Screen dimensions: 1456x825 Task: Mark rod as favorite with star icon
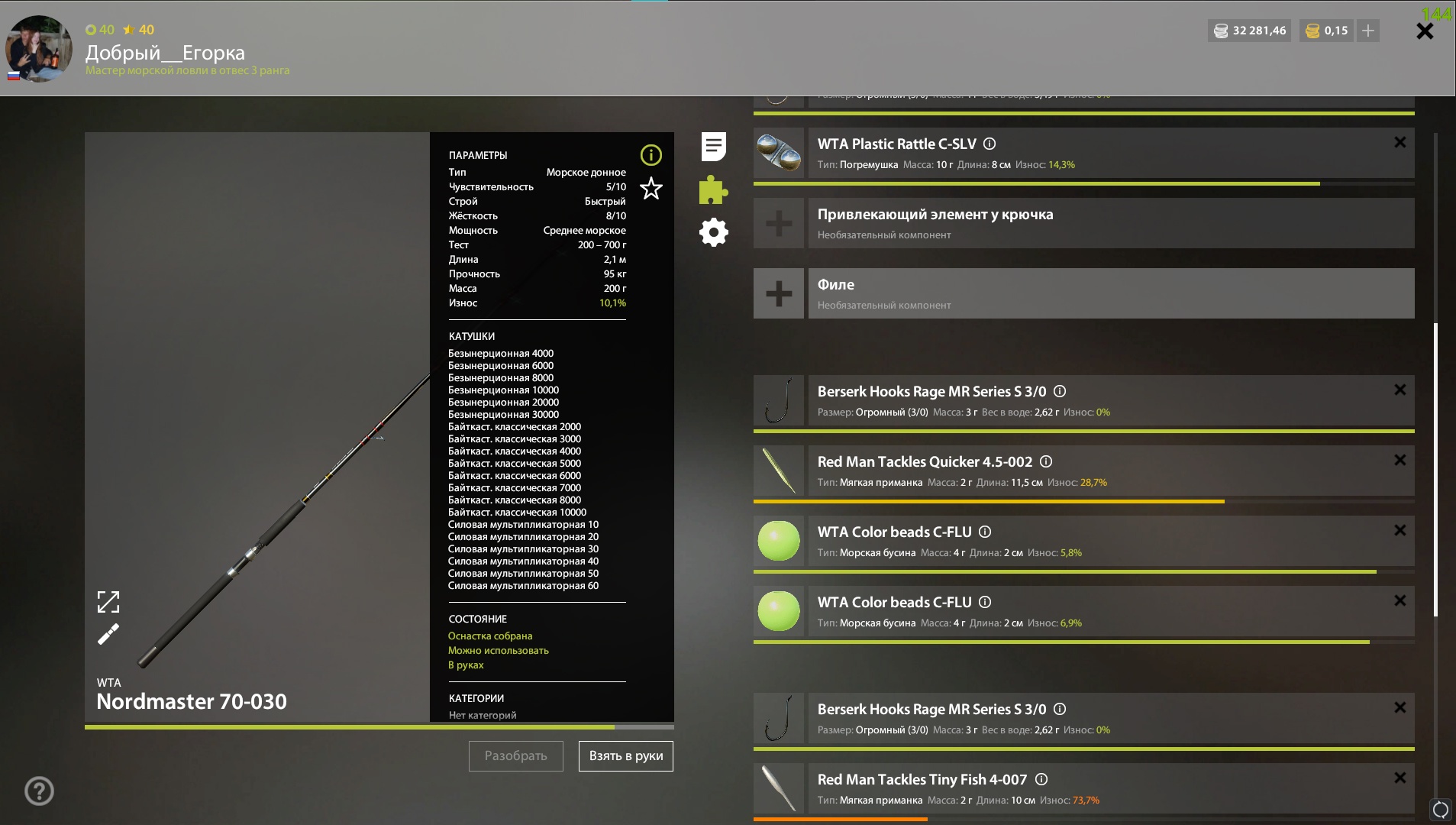tap(651, 188)
